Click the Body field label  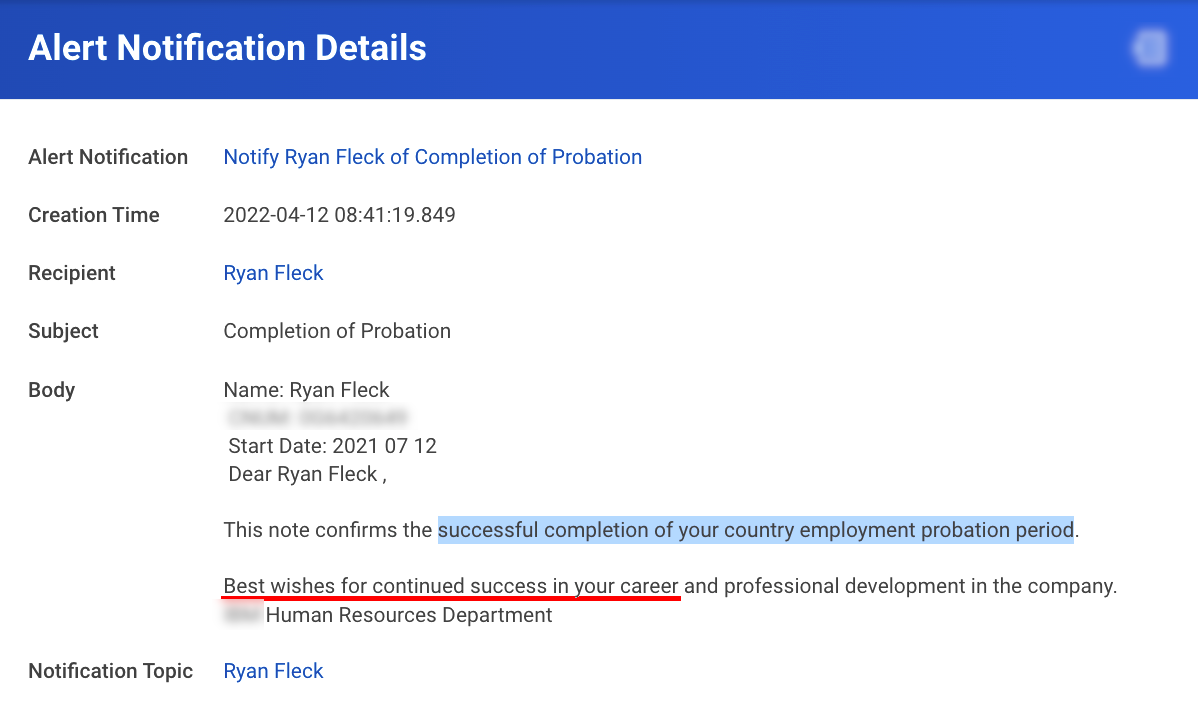coord(52,390)
